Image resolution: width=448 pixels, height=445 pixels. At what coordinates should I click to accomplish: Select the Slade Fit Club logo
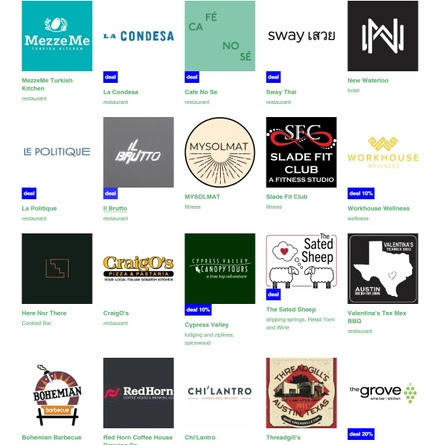pos(301,152)
